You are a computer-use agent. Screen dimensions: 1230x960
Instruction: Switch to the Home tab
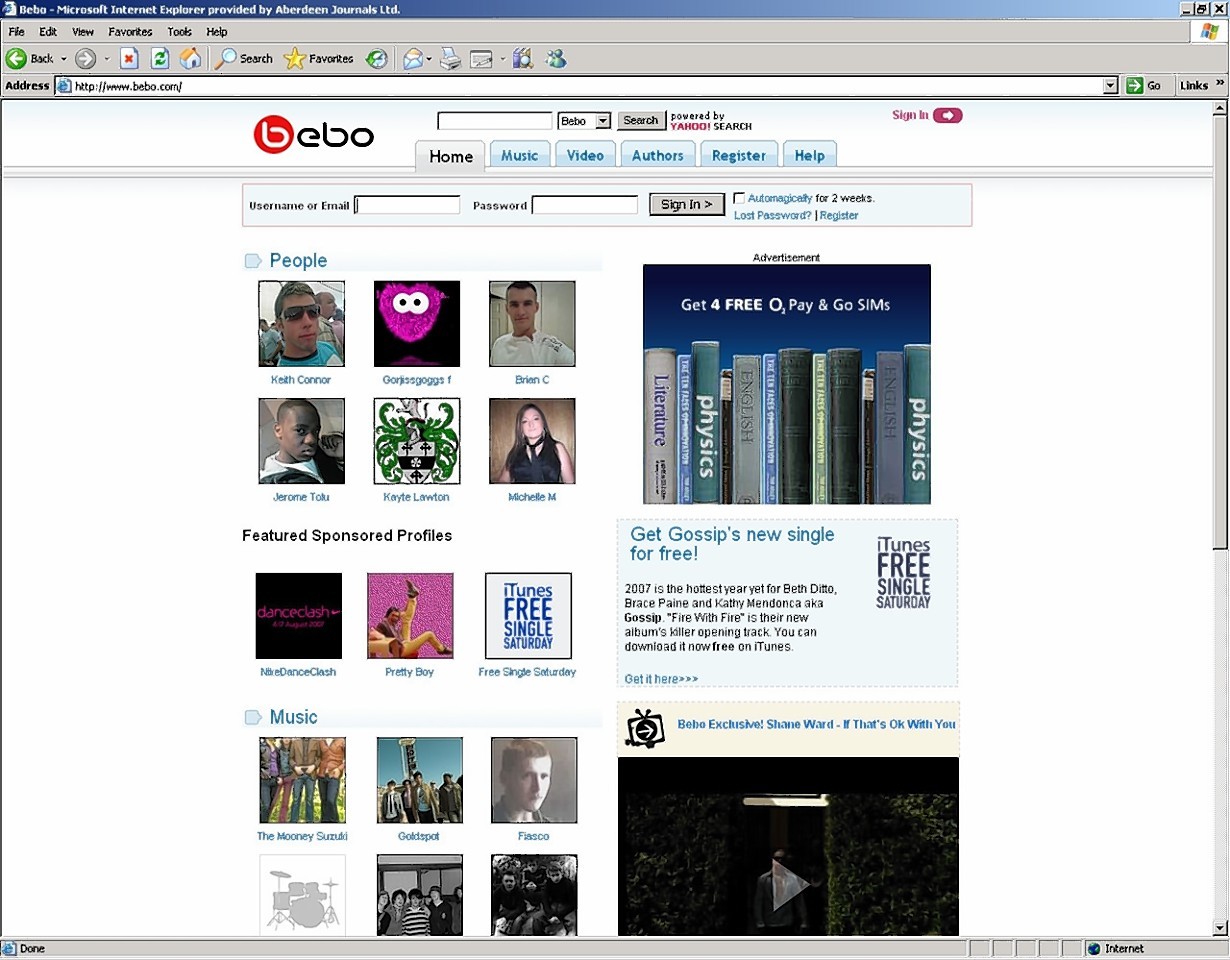pos(451,156)
